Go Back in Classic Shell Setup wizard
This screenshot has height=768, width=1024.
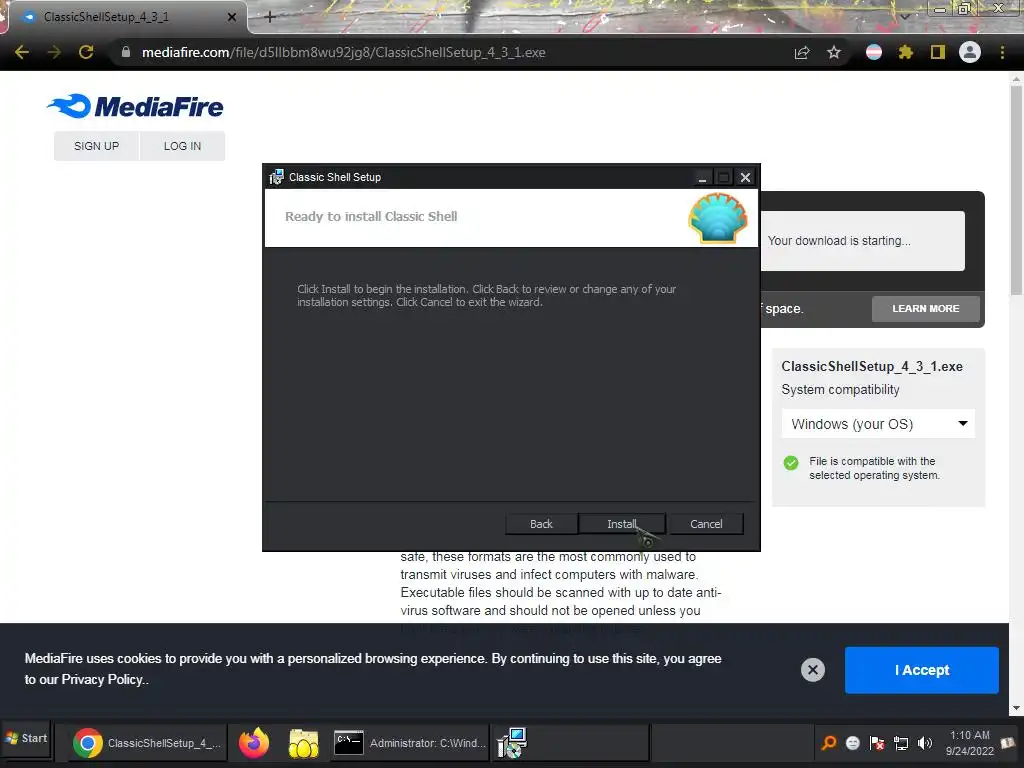[541, 524]
